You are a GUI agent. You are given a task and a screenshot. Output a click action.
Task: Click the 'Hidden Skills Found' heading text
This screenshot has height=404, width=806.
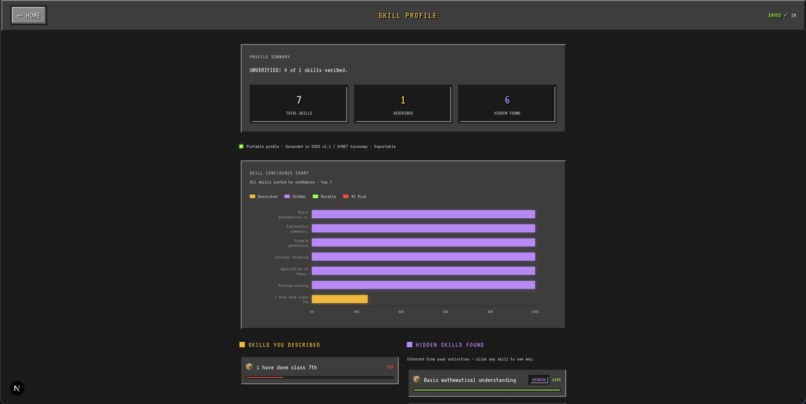[450, 345]
